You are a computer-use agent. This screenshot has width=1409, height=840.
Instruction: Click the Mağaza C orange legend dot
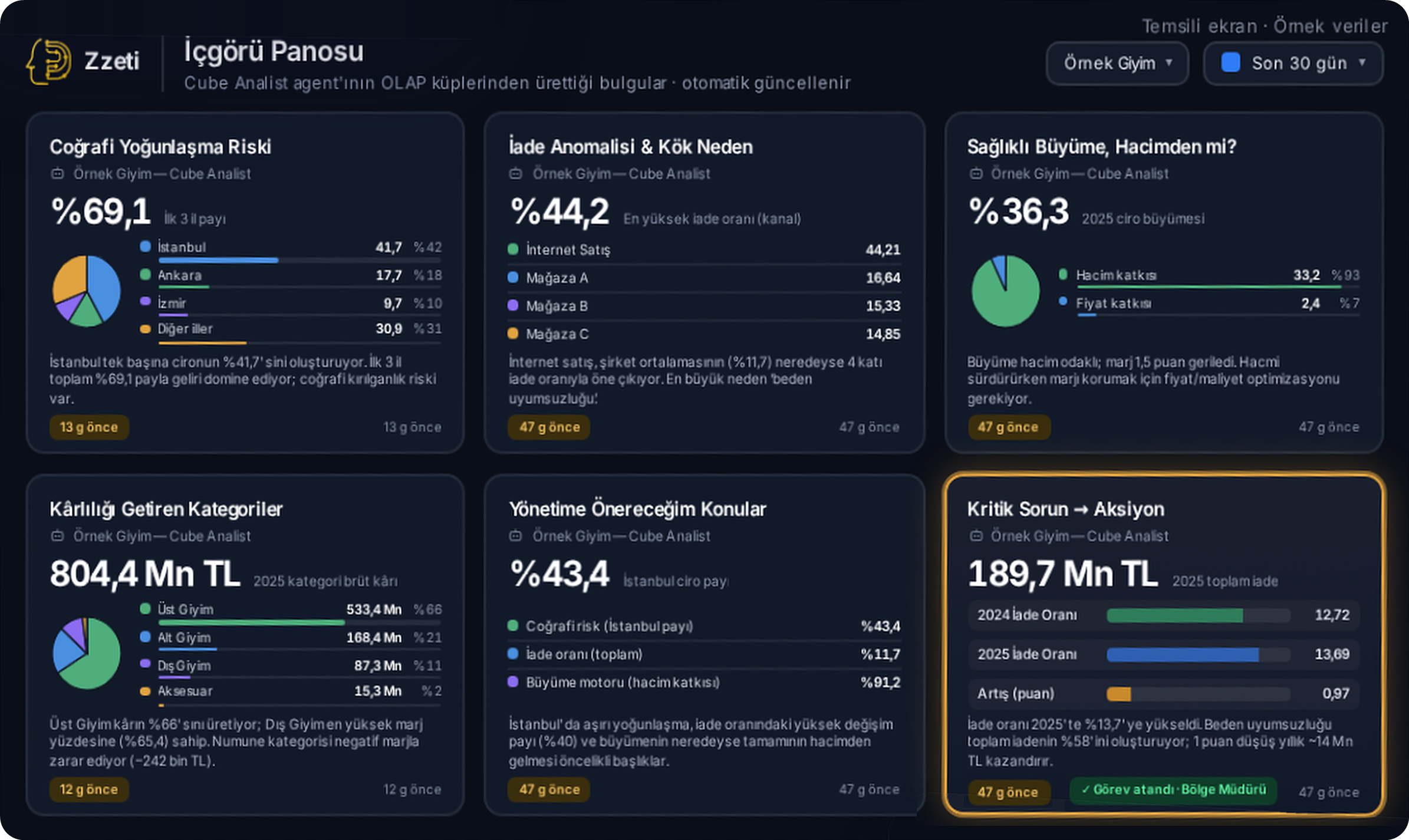[x=513, y=333]
